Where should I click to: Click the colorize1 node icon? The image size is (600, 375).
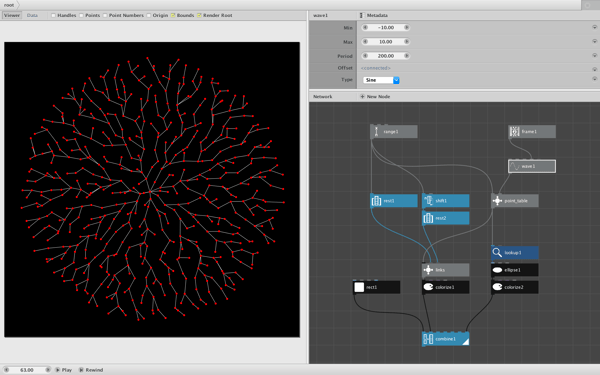pos(428,287)
